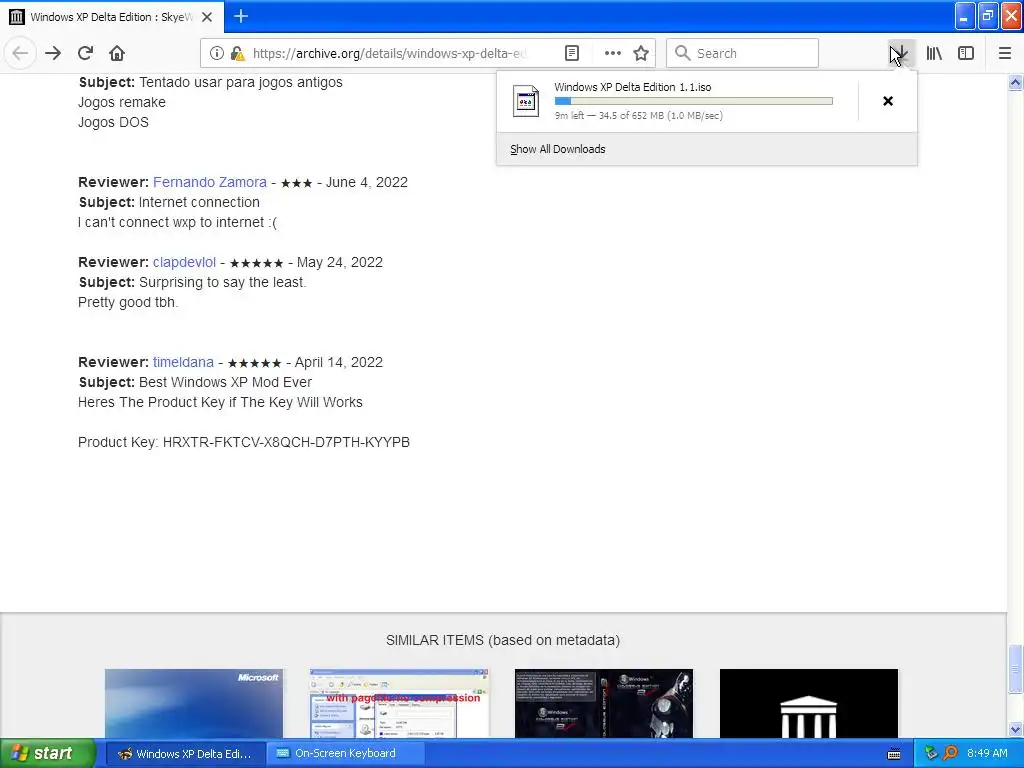Open the Windows Start menu

point(48,753)
